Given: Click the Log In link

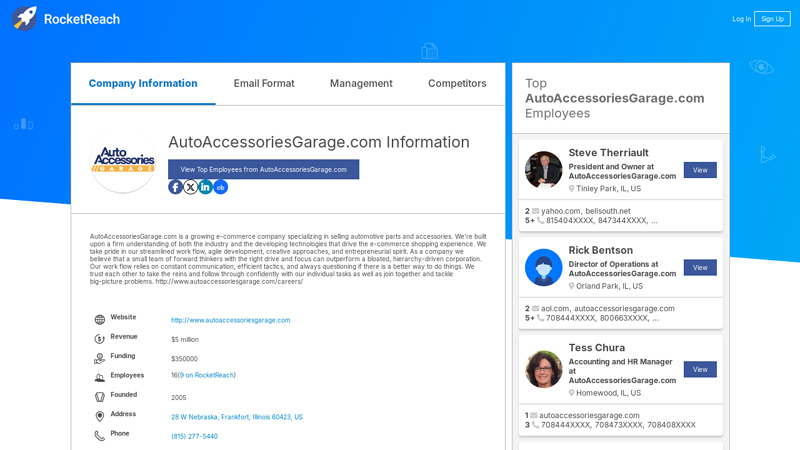Looking at the screenshot, I should 741,19.
